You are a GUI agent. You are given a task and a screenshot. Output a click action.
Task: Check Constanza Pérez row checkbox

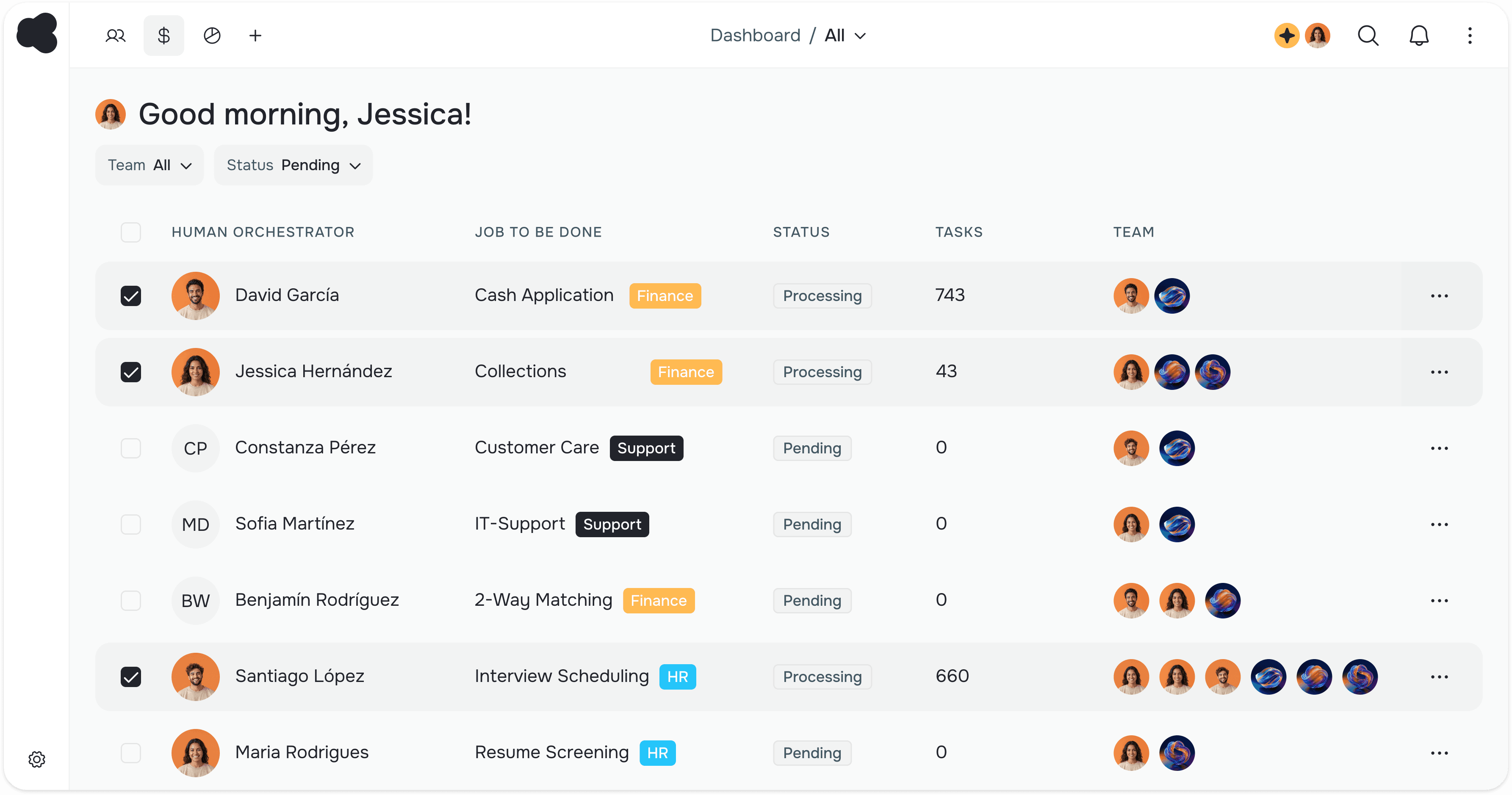[x=131, y=448]
